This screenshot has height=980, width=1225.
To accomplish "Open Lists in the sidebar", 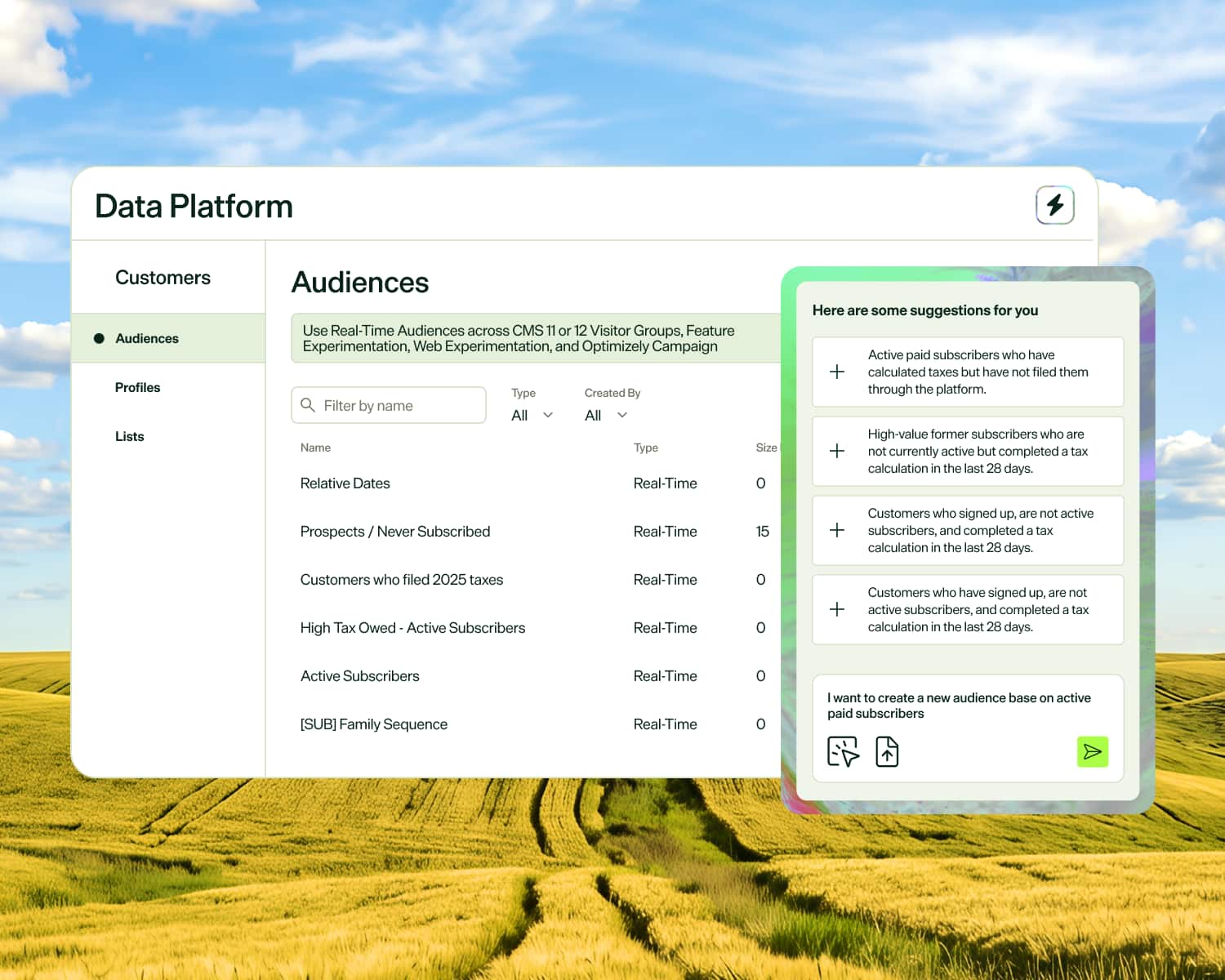I will pos(129,436).
